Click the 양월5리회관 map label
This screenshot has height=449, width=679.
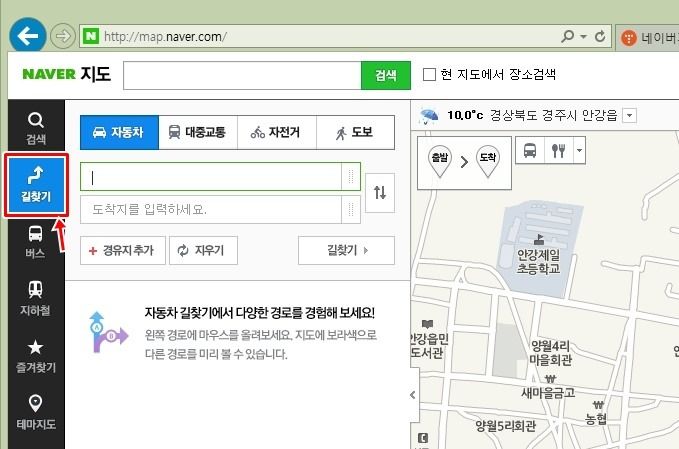[506, 426]
